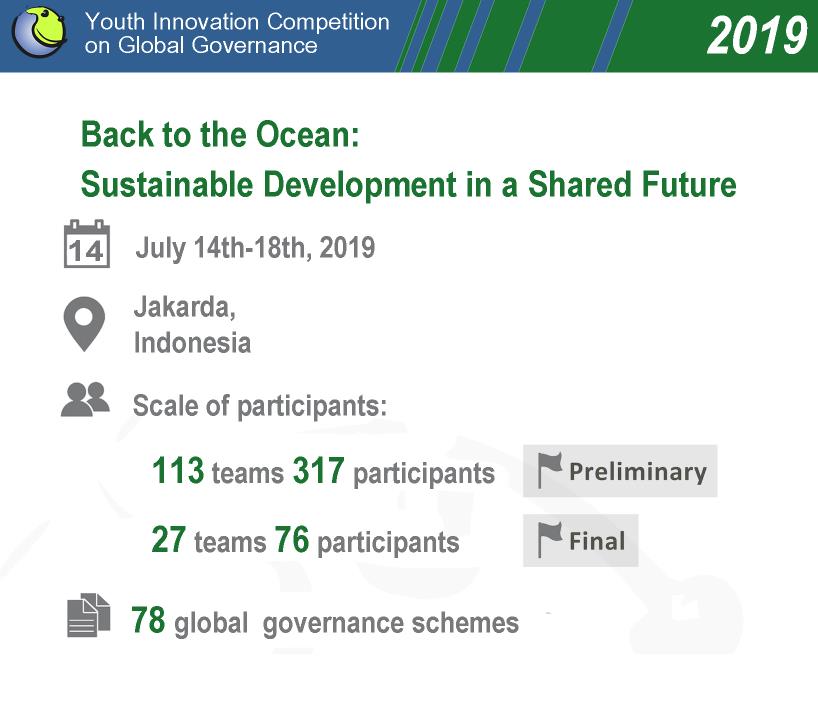Image resolution: width=818 pixels, height=715 pixels.
Task: Select the Preliminary badge label
Action: (x=637, y=471)
